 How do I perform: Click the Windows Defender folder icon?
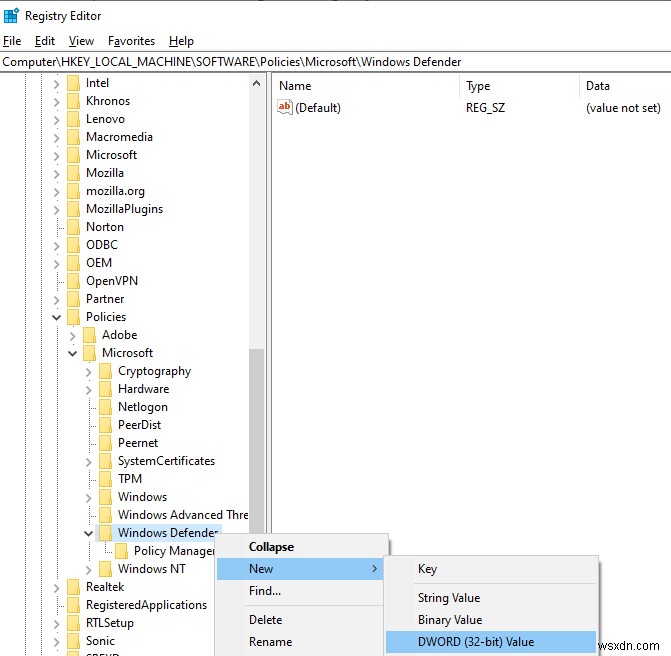105,533
